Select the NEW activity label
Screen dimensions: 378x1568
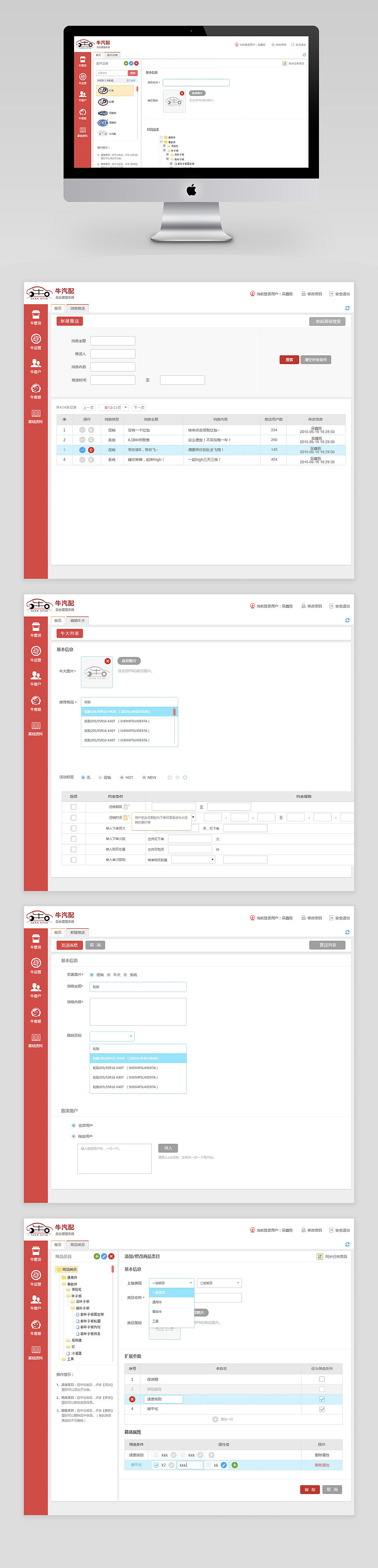[149, 777]
